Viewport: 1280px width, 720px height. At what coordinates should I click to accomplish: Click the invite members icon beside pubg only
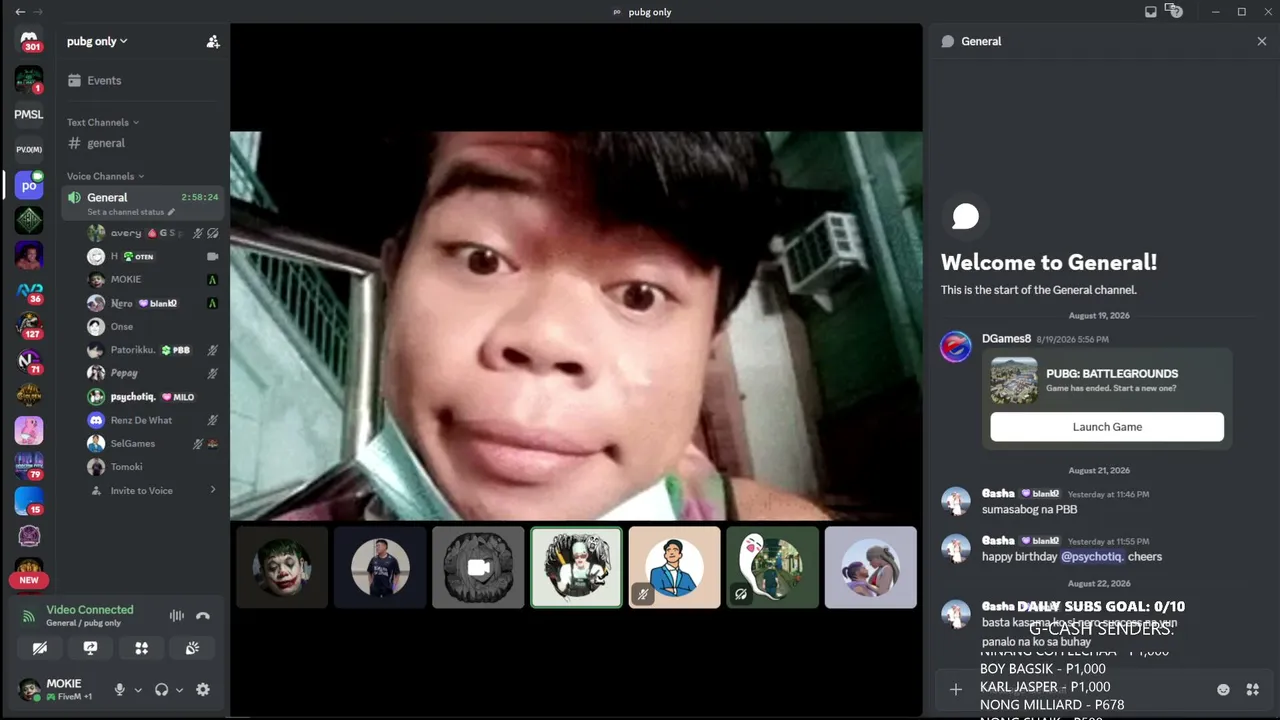click(213, 41)
